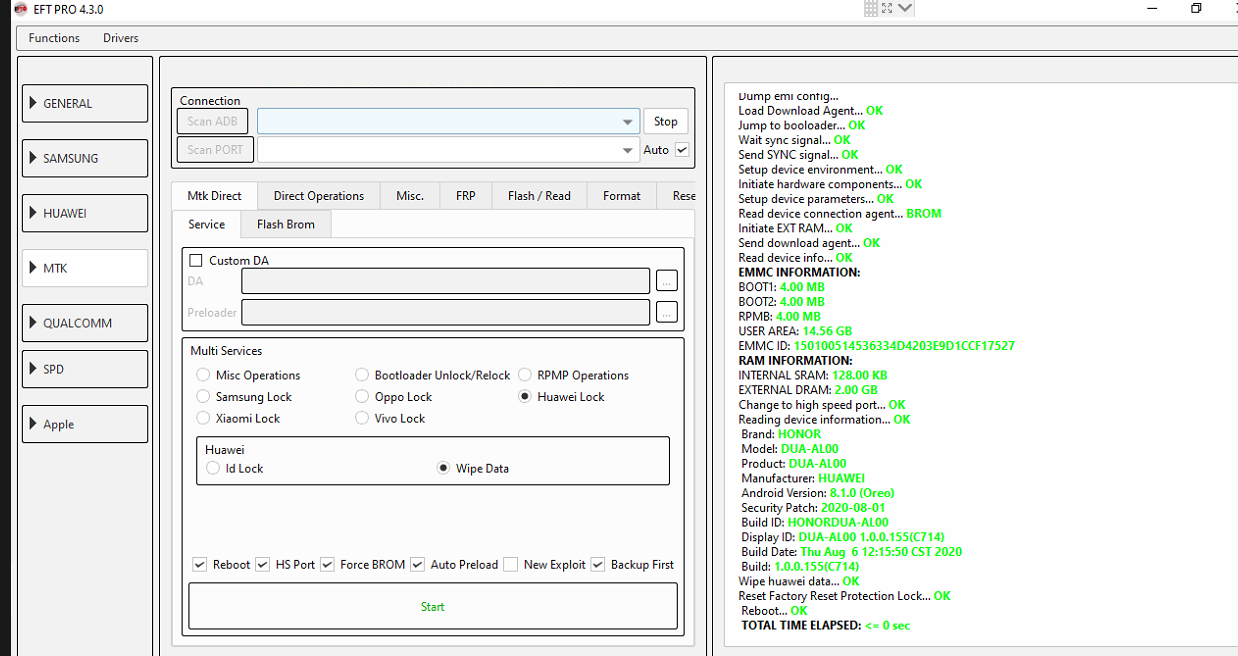
Task: Select Oppo Lock radio option
Action: [363, 397]
